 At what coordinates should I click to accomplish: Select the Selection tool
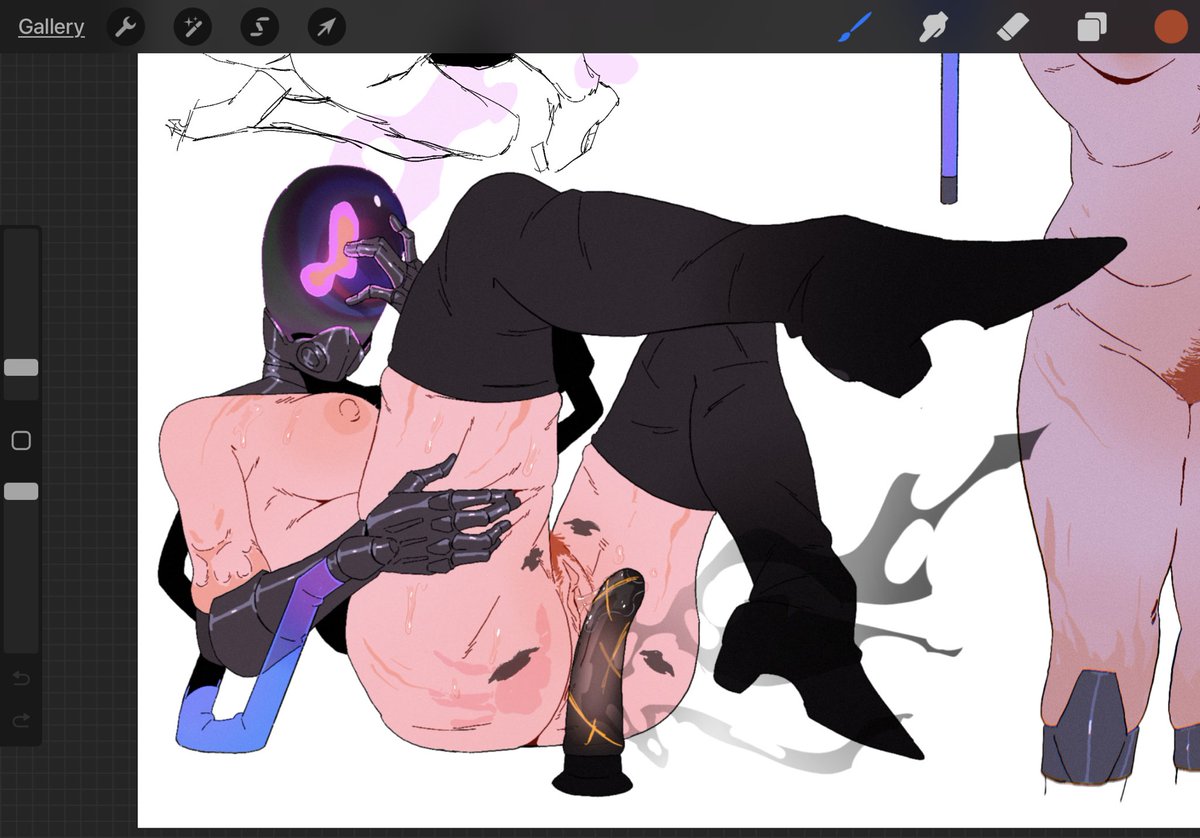pyautogui.click(x=260, y=27)
